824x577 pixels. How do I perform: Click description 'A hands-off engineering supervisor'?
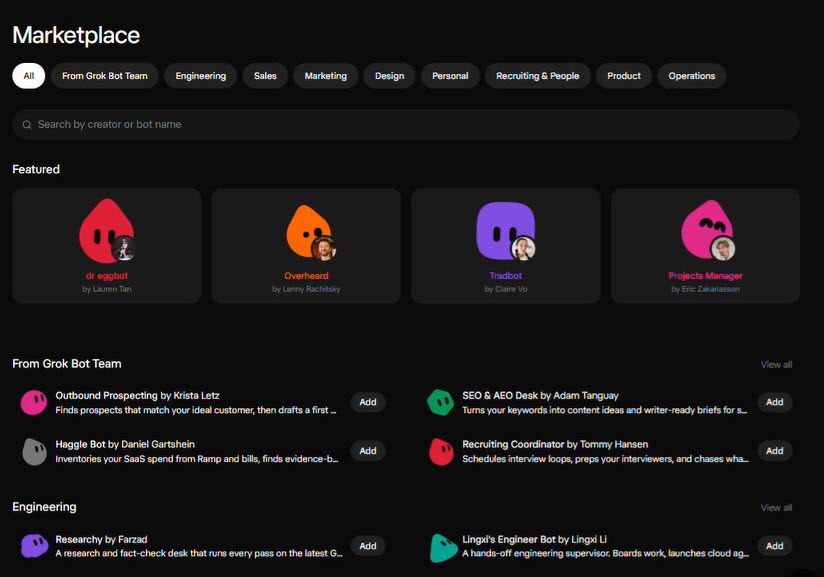pos(605,553)
